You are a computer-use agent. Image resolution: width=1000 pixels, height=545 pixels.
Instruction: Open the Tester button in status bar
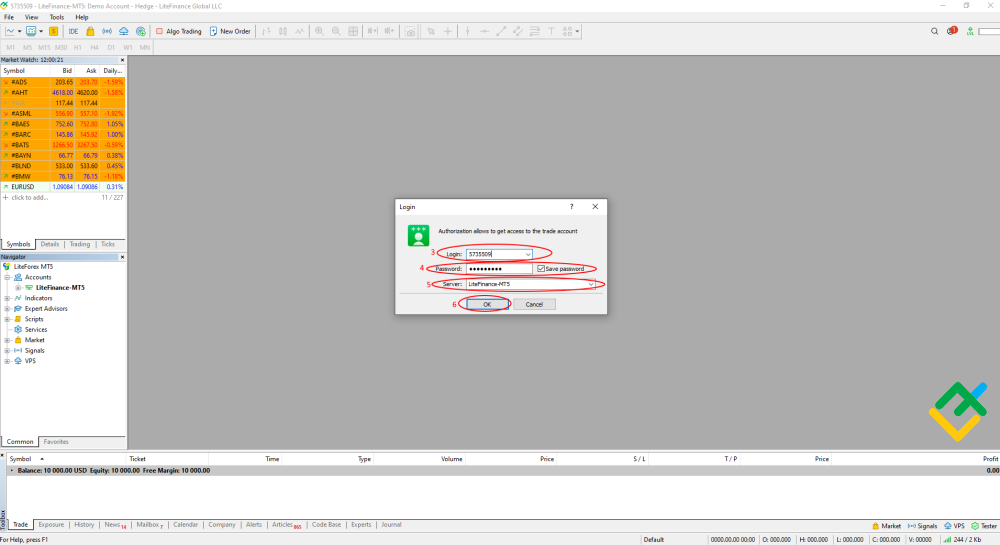coord(984,526)
